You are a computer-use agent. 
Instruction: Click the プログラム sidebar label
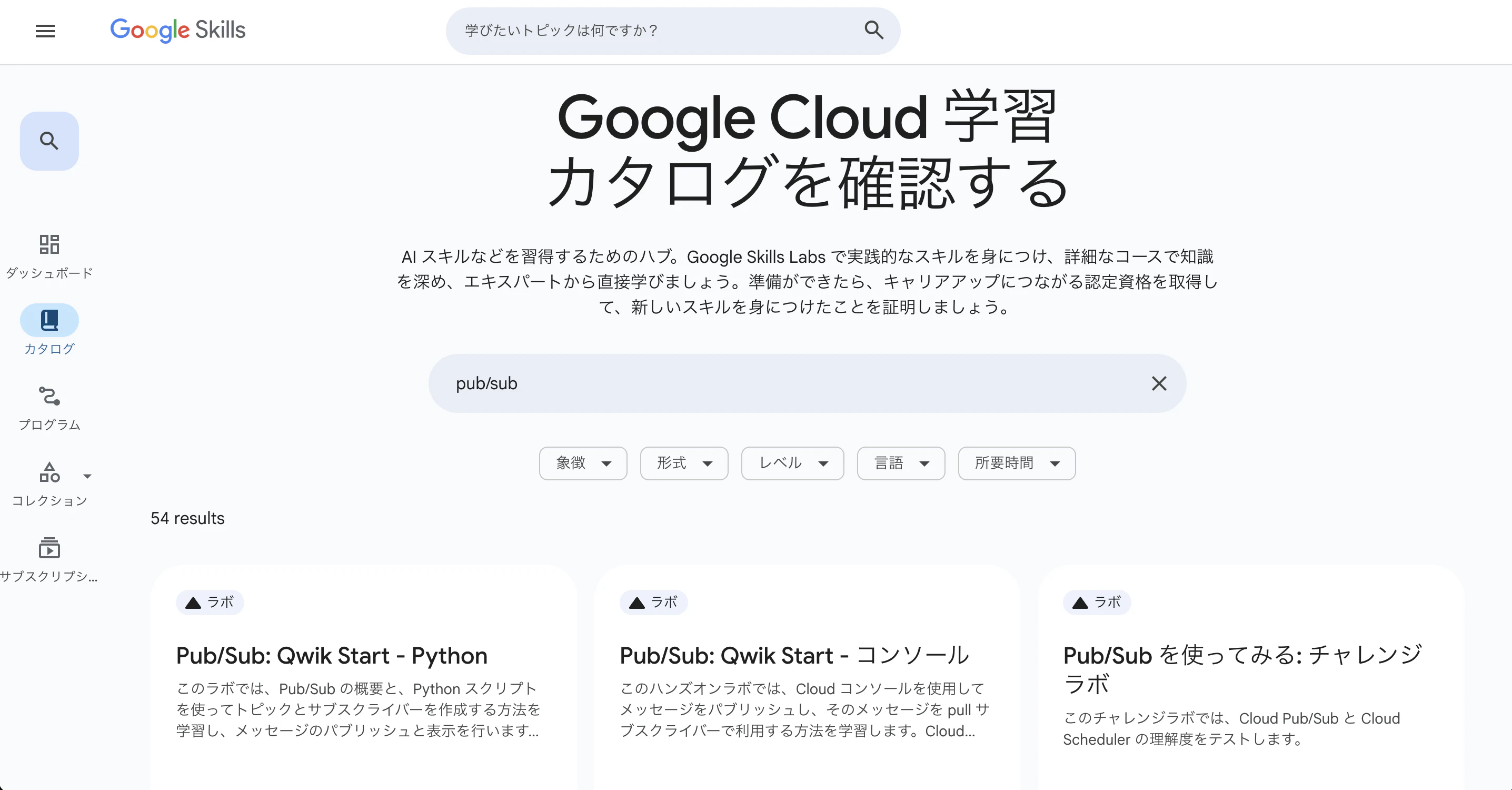(49, 424)
